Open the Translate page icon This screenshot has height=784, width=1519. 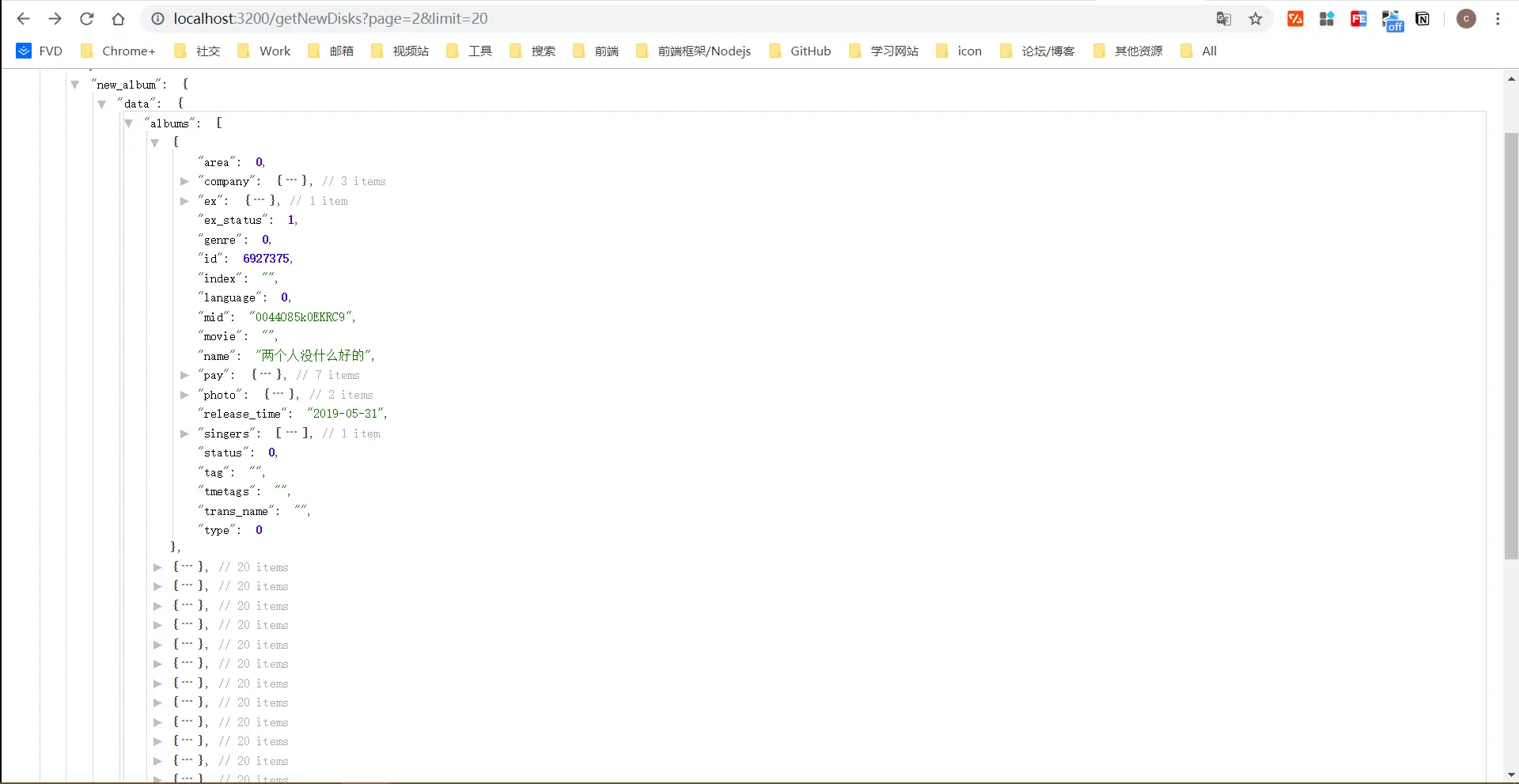click(1223, 19)
